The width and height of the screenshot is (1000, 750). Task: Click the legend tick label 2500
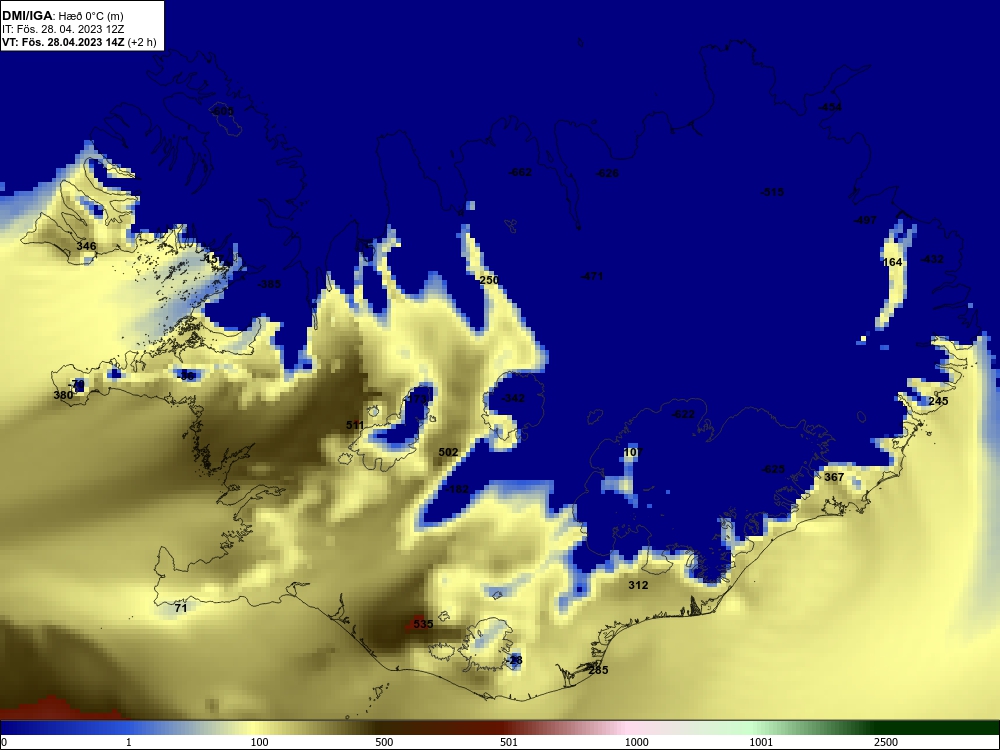(x=886, y=742)
